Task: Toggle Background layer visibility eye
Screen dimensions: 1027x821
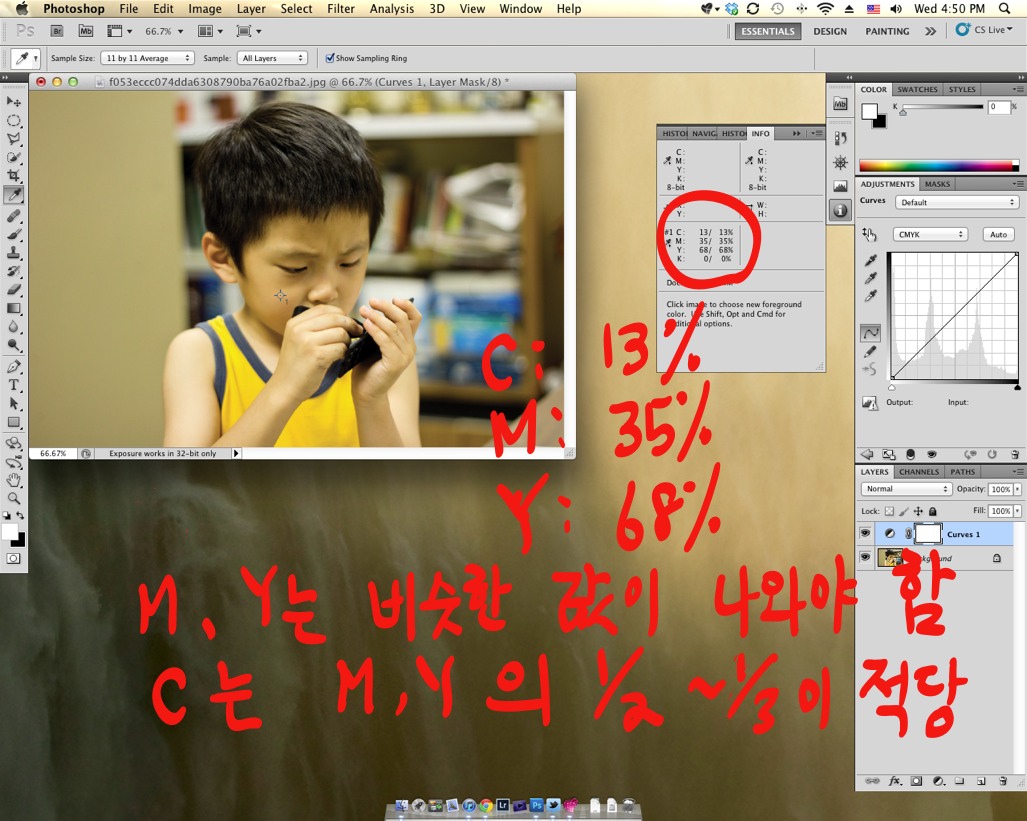Action: 865,558
